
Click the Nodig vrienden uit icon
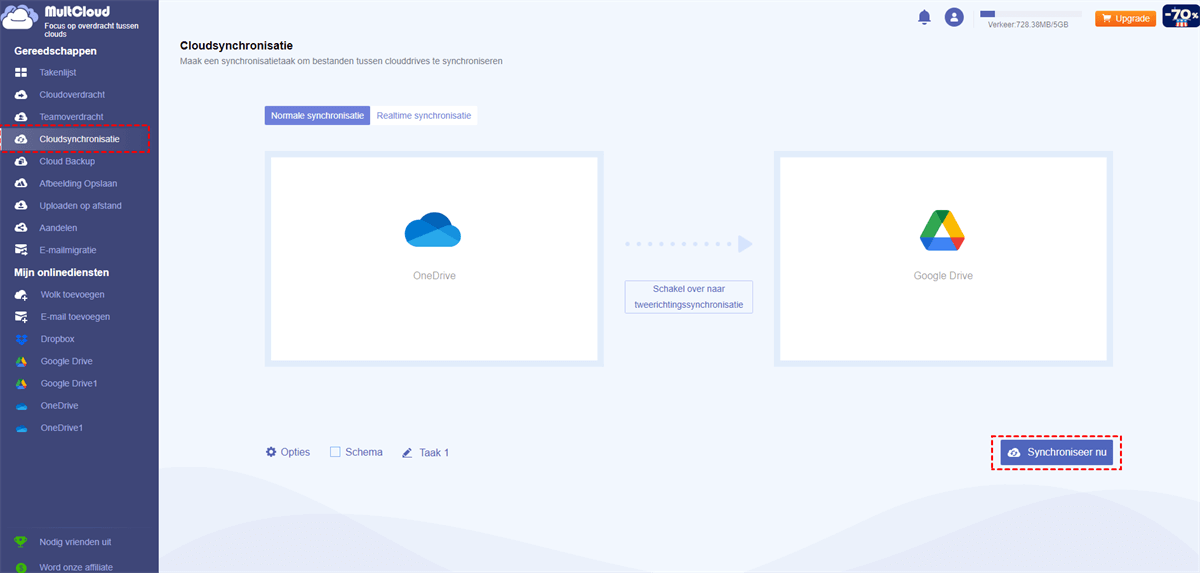pyautogui.click(x=21, y=542)
